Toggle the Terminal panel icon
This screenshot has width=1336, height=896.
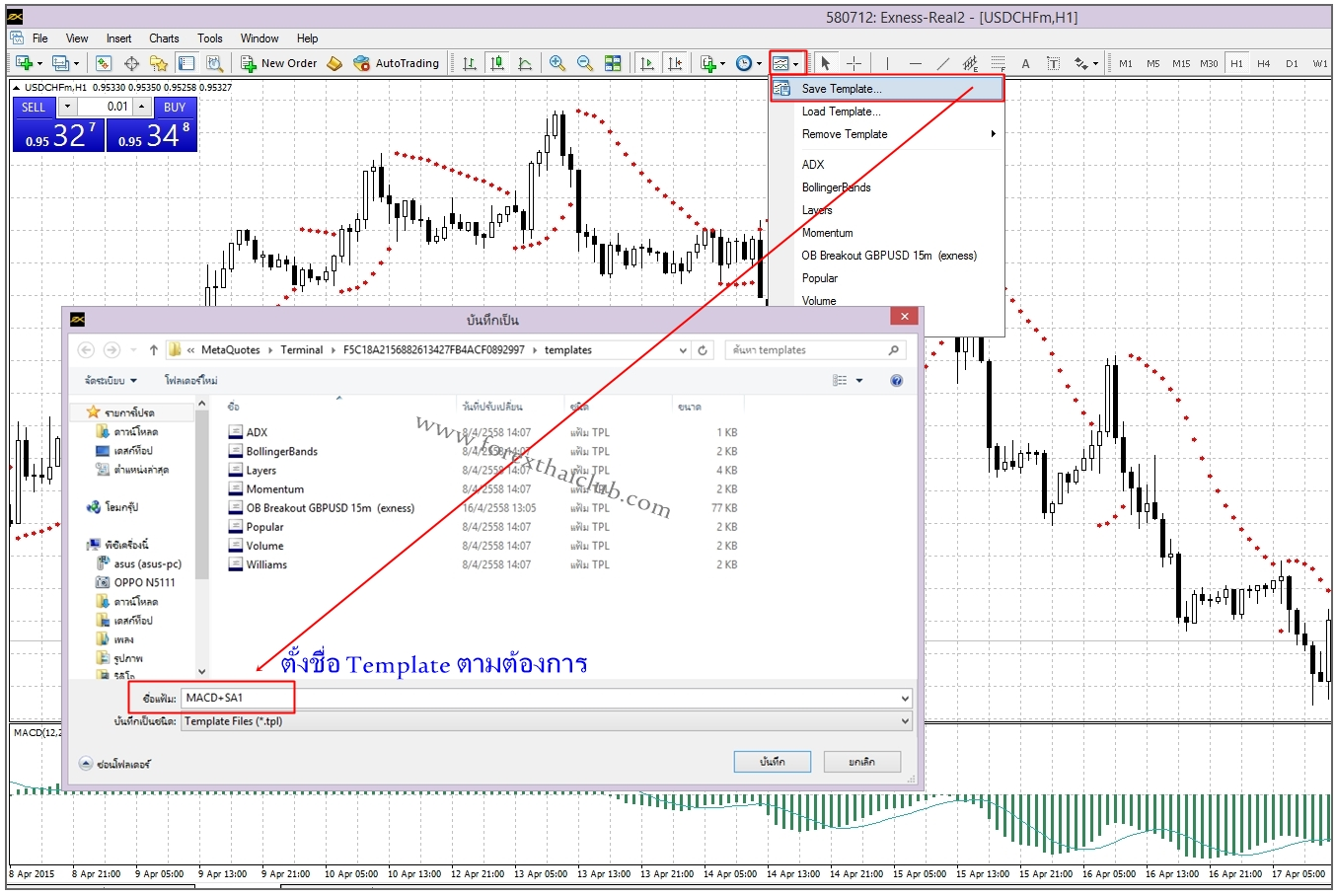pyautogui.click(x=186, y=63)
